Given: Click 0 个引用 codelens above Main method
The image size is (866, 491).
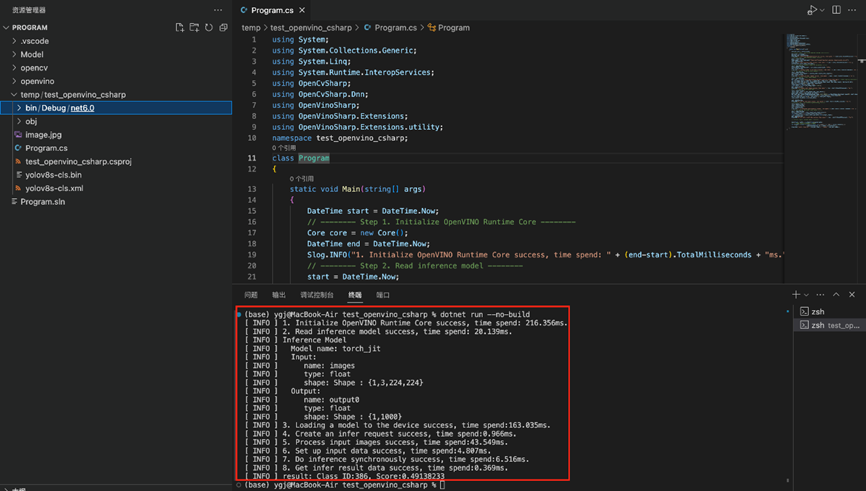Looking at the screenshot, I should point(302,179).
